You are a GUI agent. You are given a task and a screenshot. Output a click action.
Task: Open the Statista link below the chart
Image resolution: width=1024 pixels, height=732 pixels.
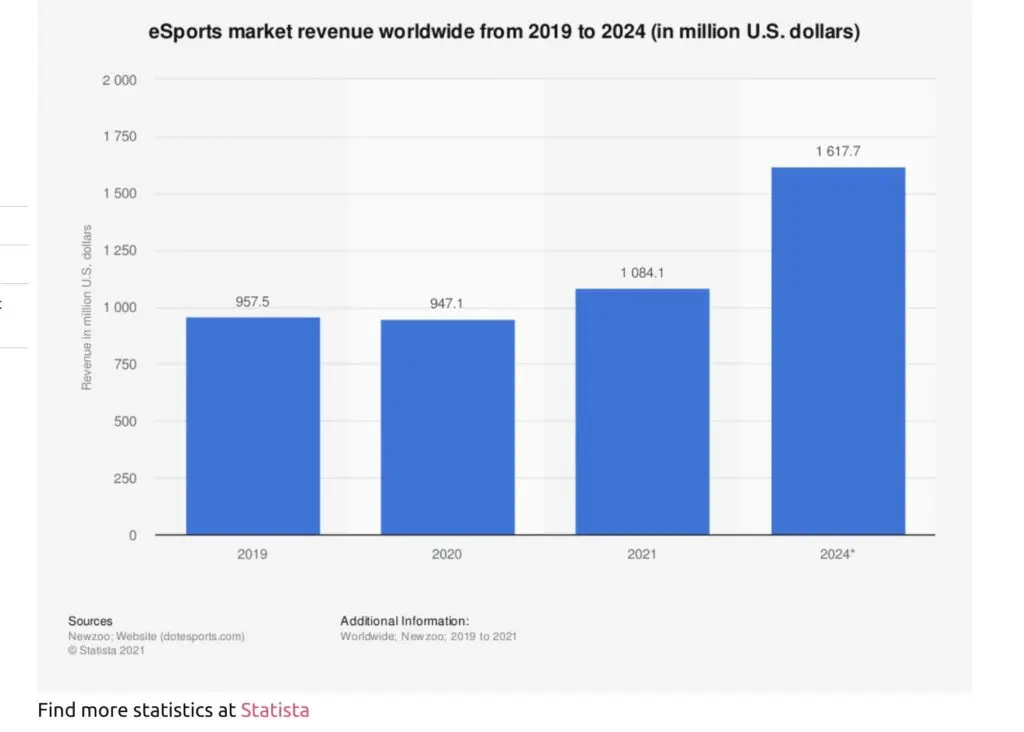point(274,711)
